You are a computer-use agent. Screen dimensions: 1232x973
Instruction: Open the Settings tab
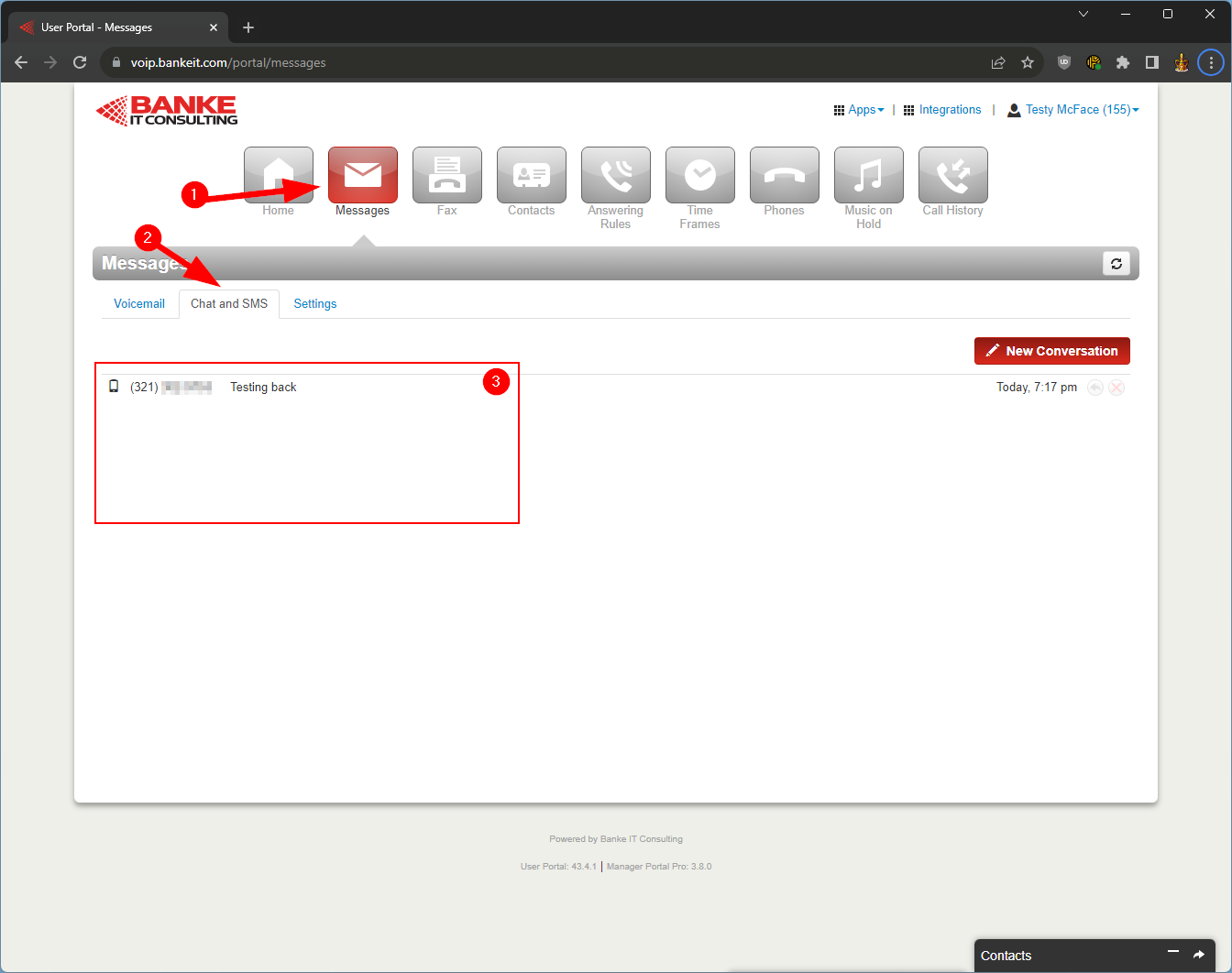tap(314, 303)
